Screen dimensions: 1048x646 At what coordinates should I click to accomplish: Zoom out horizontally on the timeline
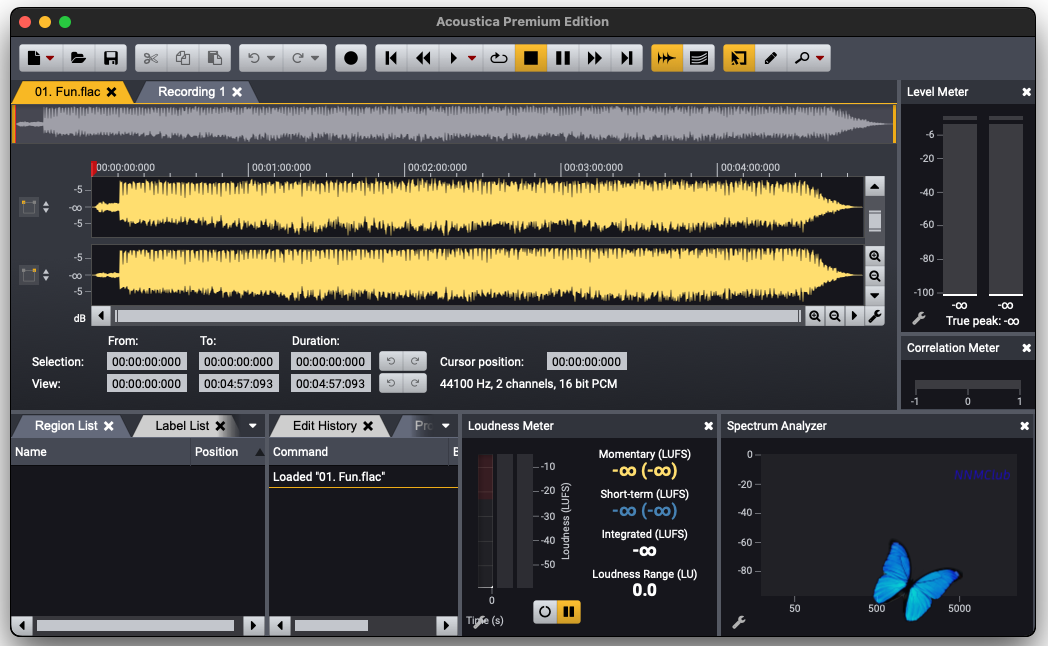pos(835,316)
